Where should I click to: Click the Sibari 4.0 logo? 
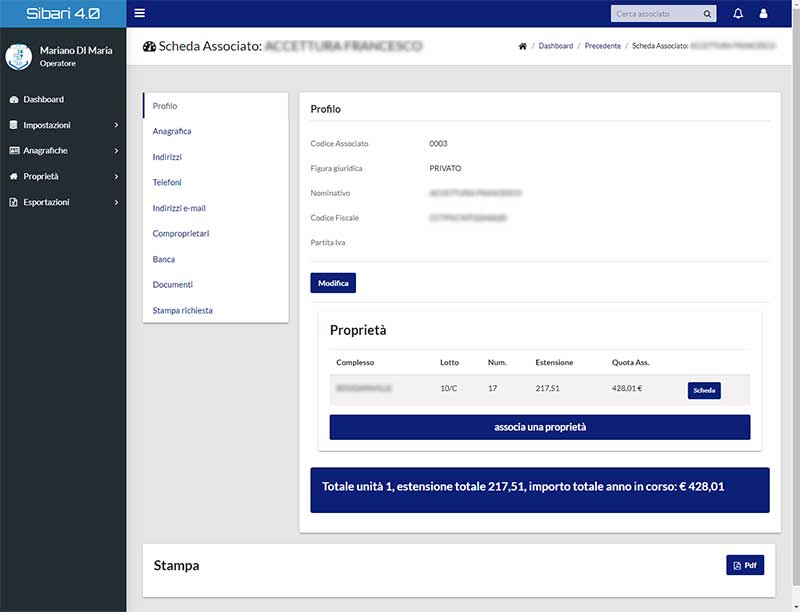(x=63, y=13)
